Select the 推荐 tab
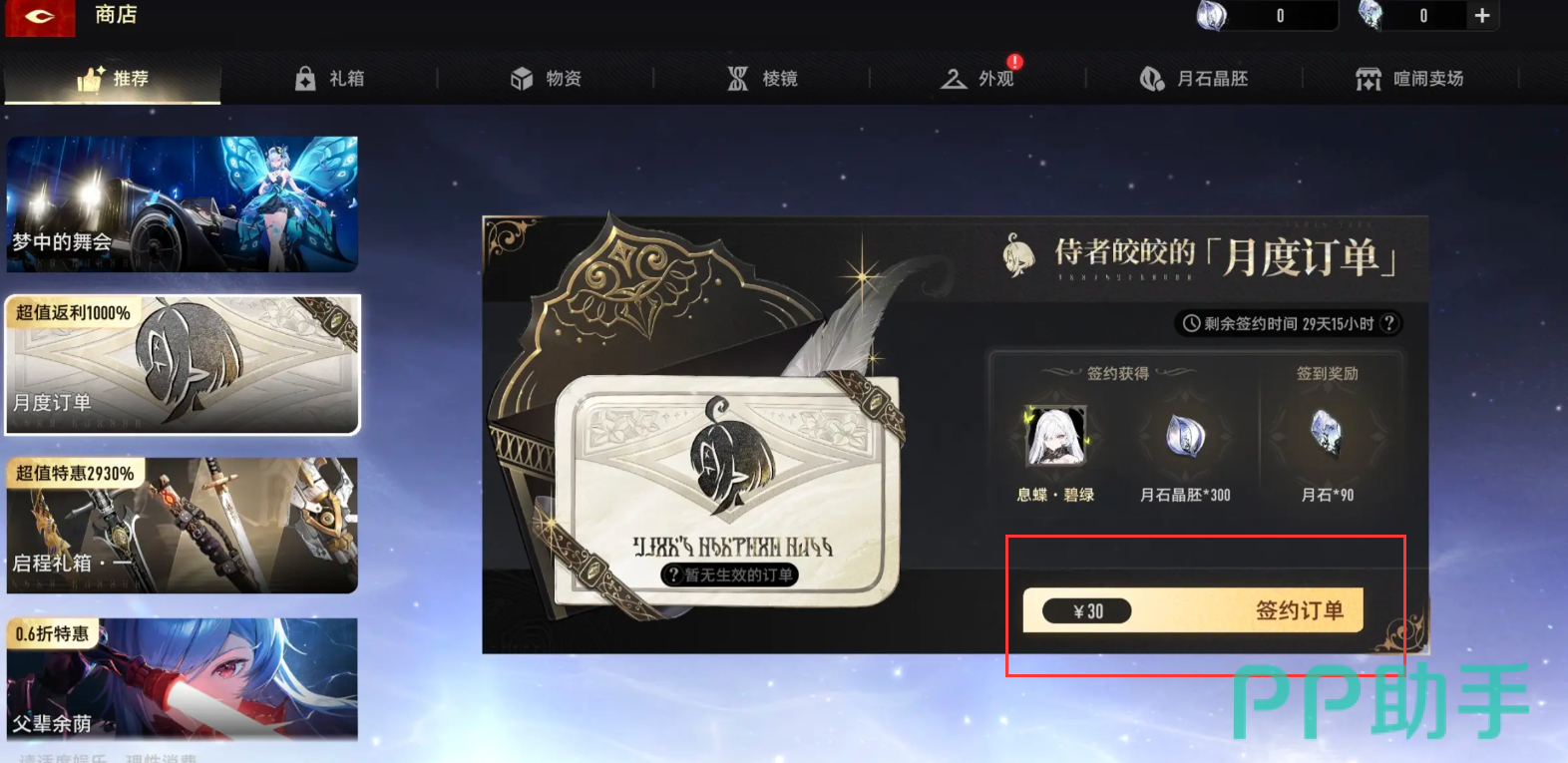This screenshot has height=763, width=1568. click(113, 78)
